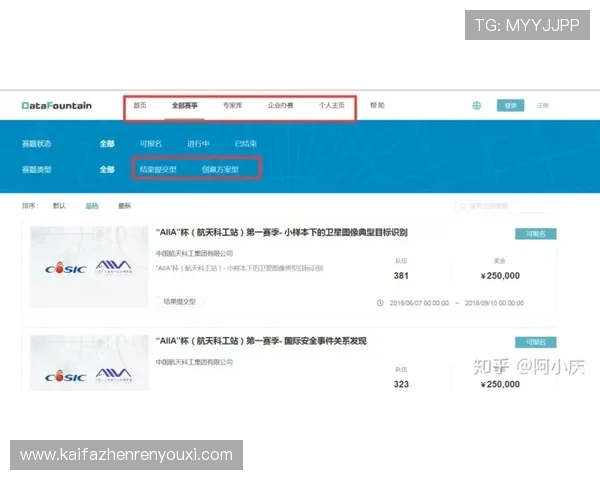Image resolution: width=600 pixels, height=480 pixels.
Task: Click 中国航天科工集团有限公司 under the satellite competition
Action: click(194, 253)
